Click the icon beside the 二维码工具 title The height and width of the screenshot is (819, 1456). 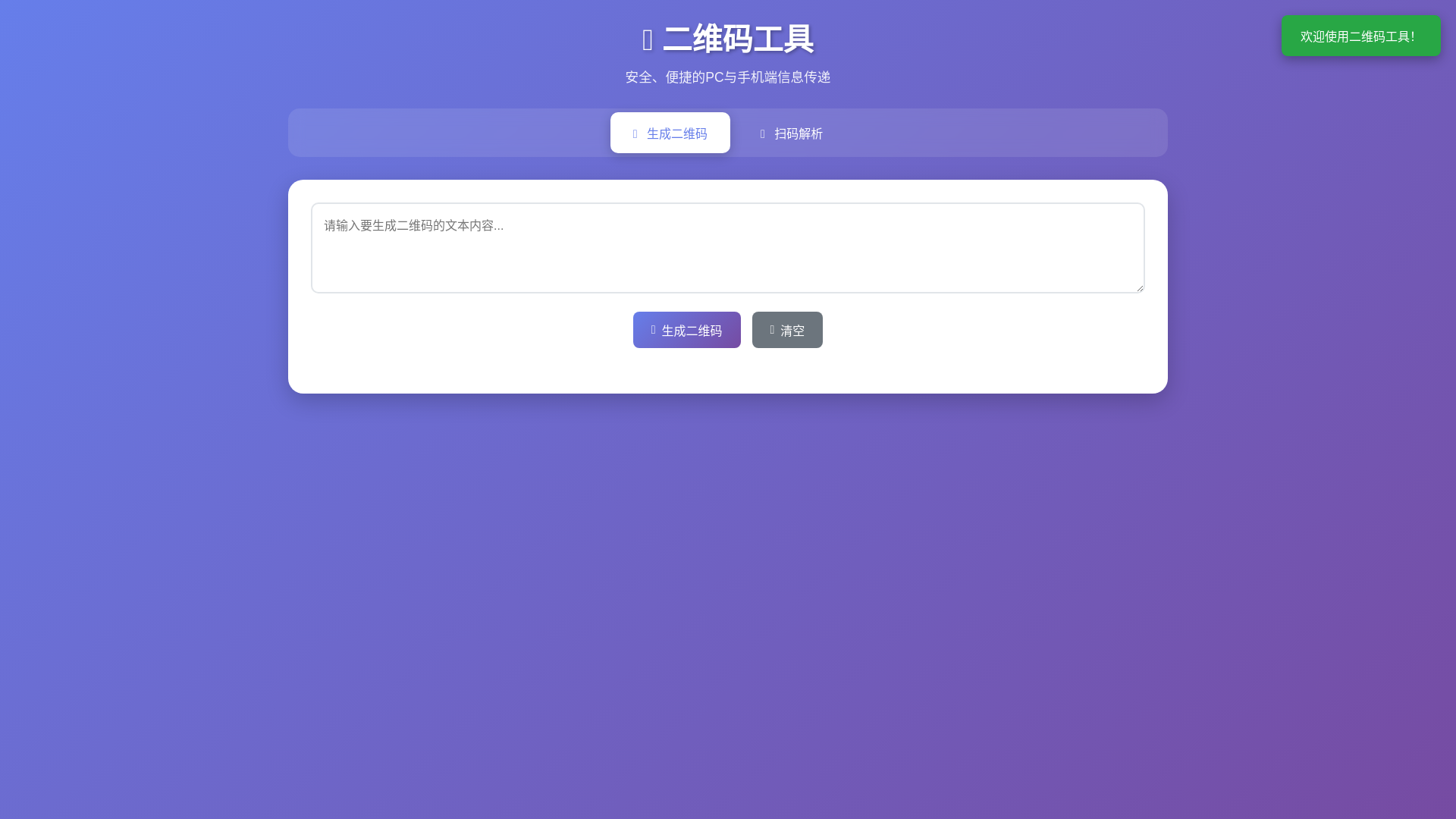point(648,40)
